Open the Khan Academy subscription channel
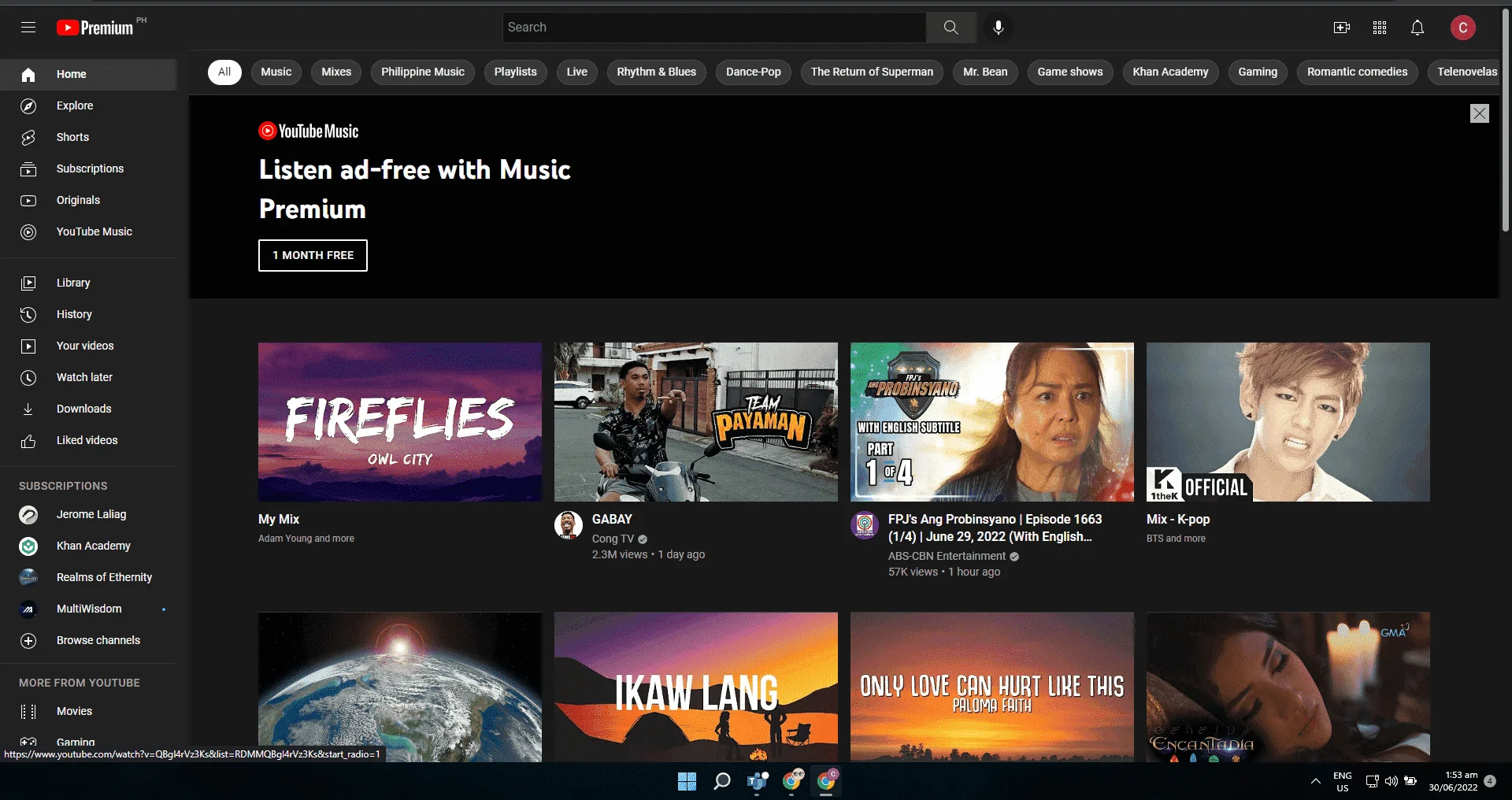 (x=88, y=546)
